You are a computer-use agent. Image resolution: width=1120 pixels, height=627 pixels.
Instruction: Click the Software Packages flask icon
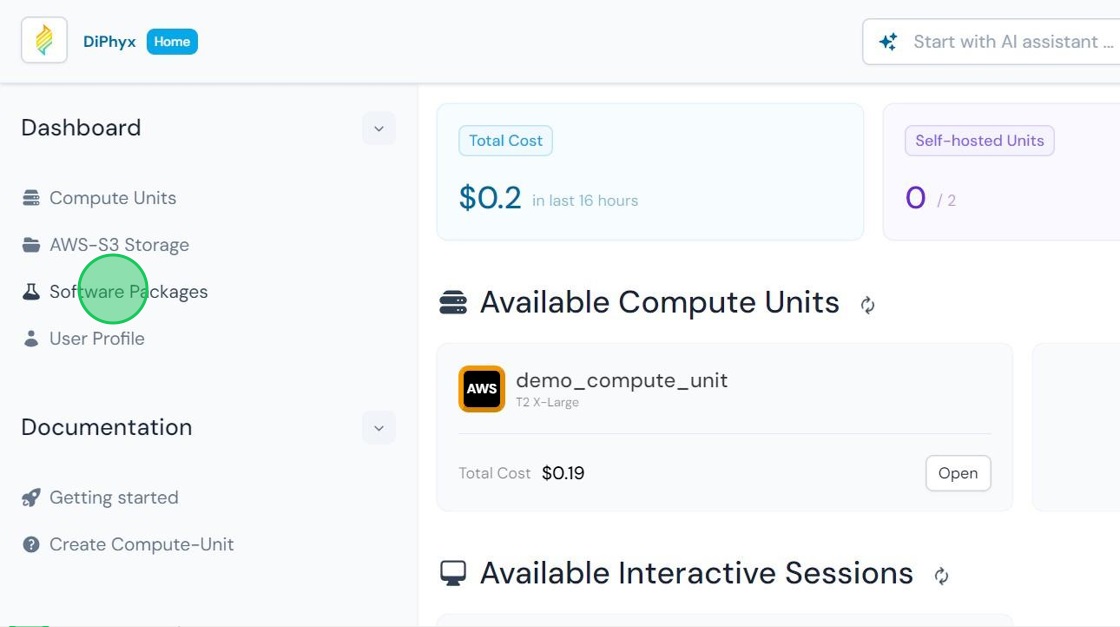tap(31, 291)
